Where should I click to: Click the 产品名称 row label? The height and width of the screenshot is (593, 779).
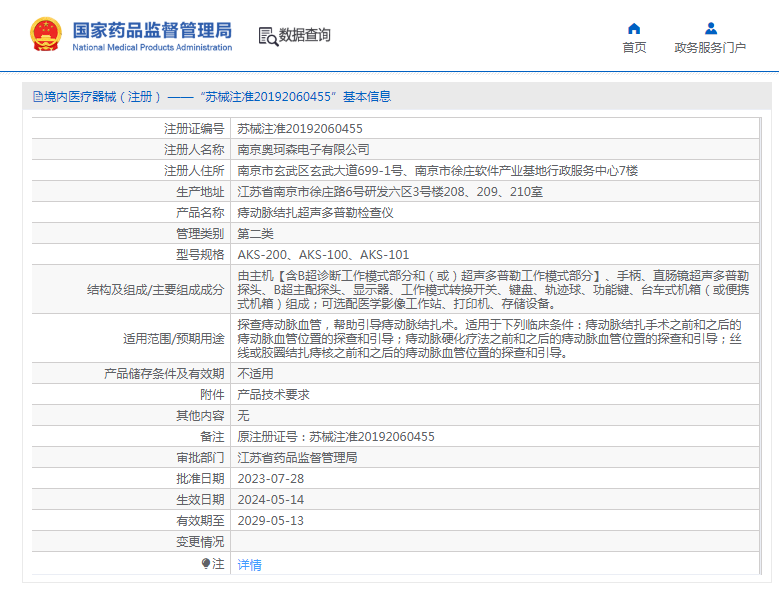pyautogui.click(x=200, y=213)
